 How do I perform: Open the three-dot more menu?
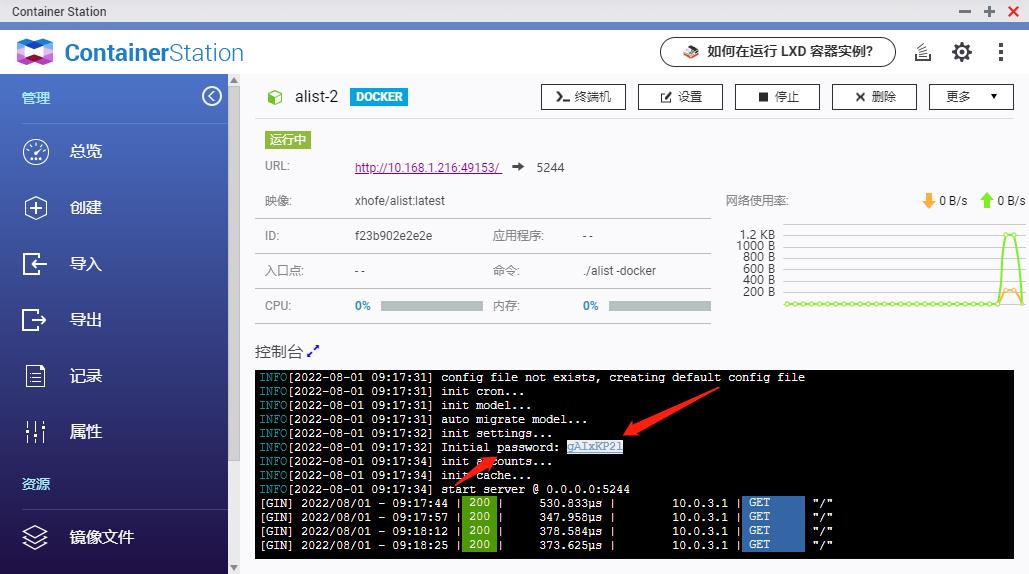pos(1001,52)
